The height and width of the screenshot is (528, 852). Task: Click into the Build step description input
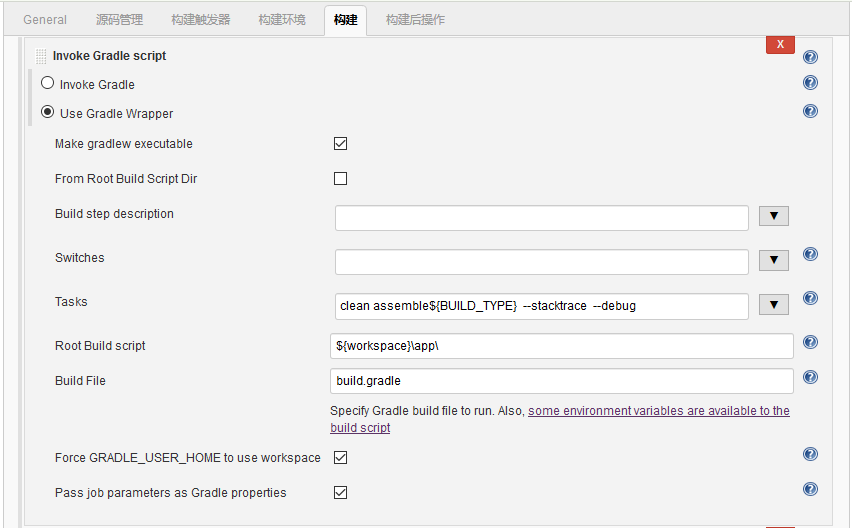coord(542,218)
